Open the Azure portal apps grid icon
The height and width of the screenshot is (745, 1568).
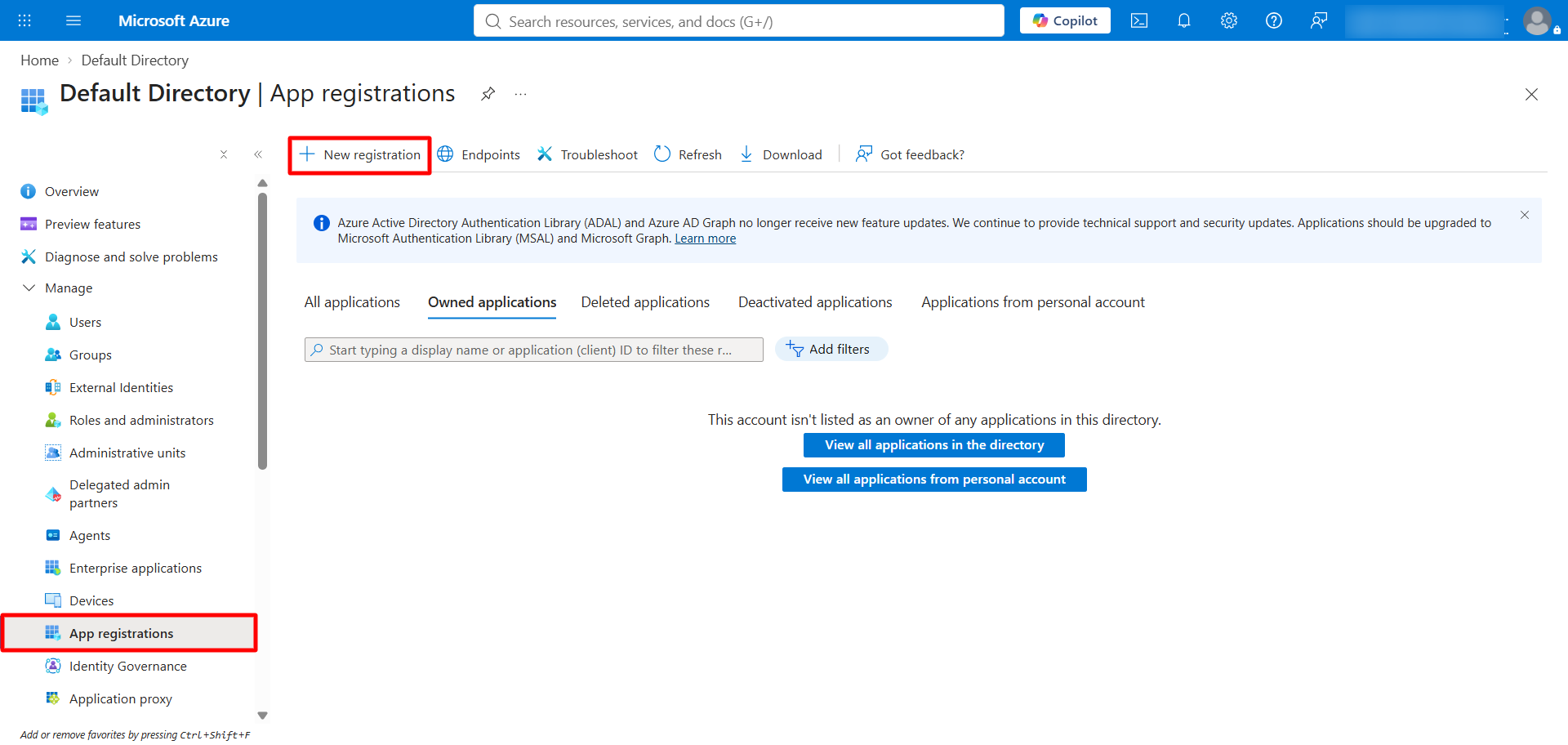coord(24,20)
